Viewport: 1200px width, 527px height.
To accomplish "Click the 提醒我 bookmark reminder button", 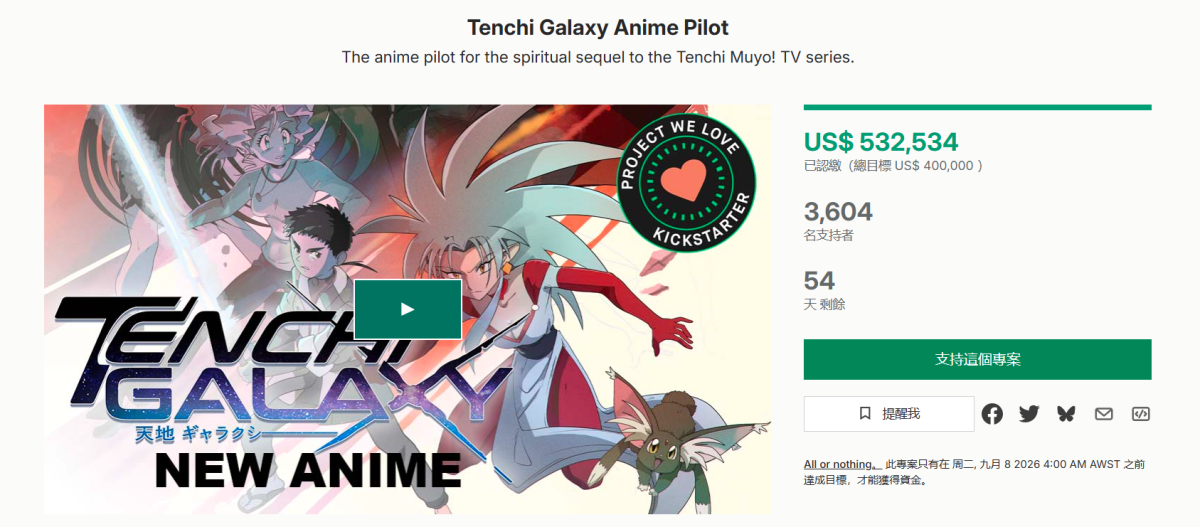I will click(889, 414).
